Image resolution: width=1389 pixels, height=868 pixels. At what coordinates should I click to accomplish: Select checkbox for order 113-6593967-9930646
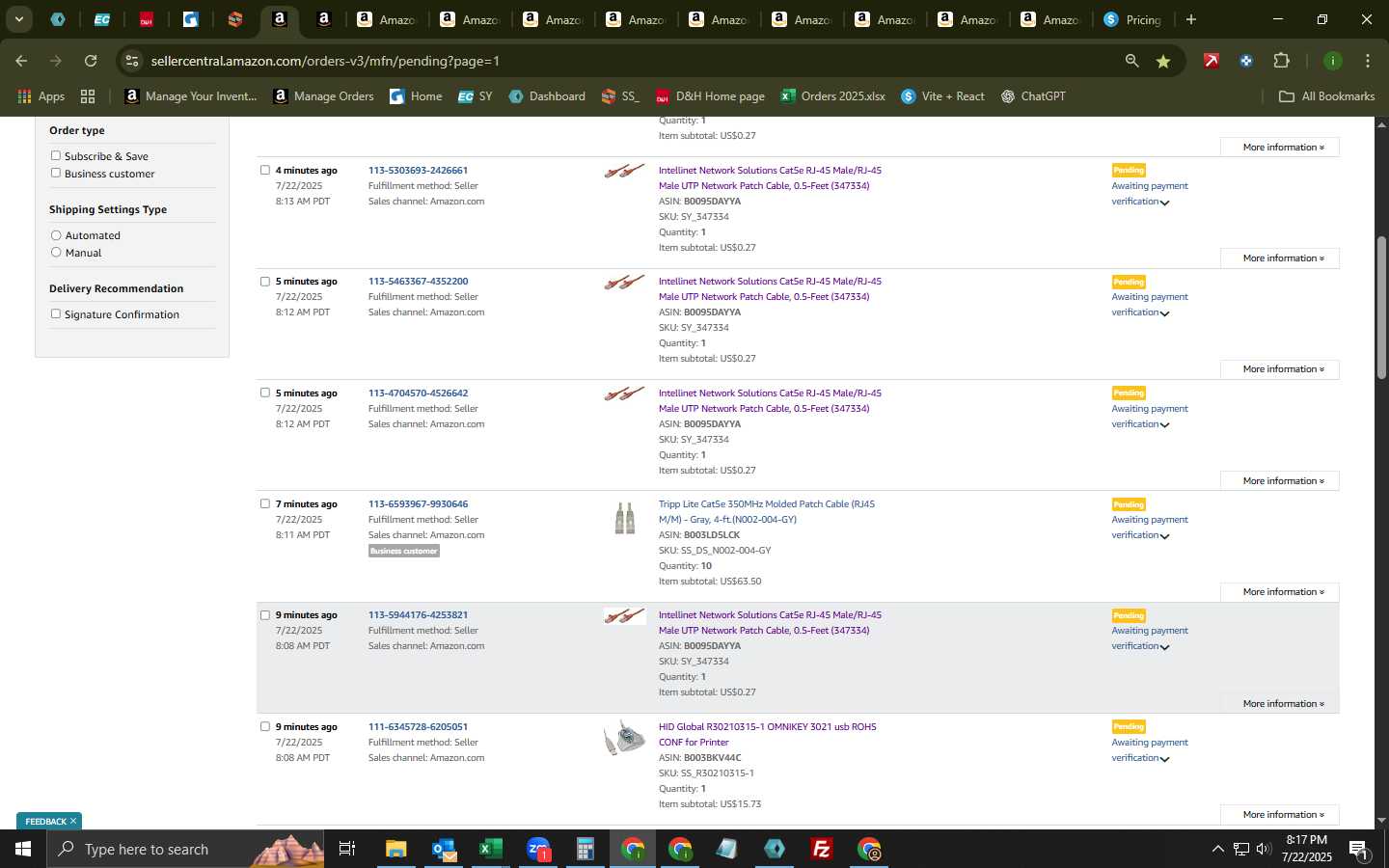265,503
